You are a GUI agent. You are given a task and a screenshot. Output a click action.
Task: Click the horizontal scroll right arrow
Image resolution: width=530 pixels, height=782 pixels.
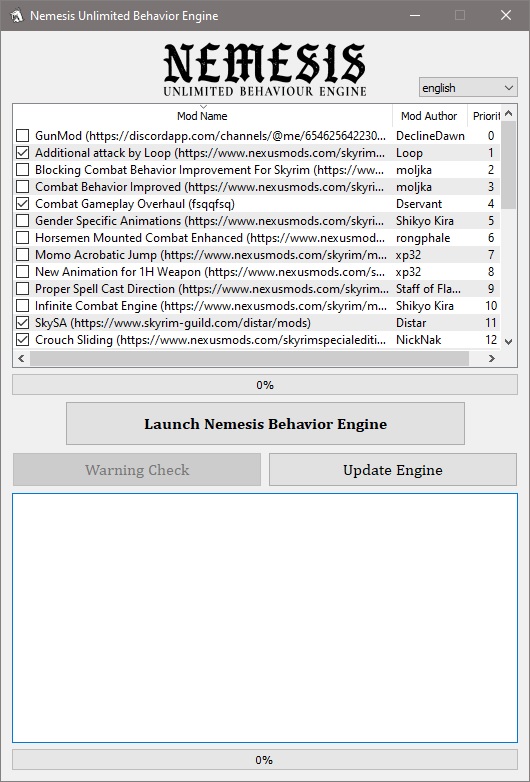[x=492, y=358]
